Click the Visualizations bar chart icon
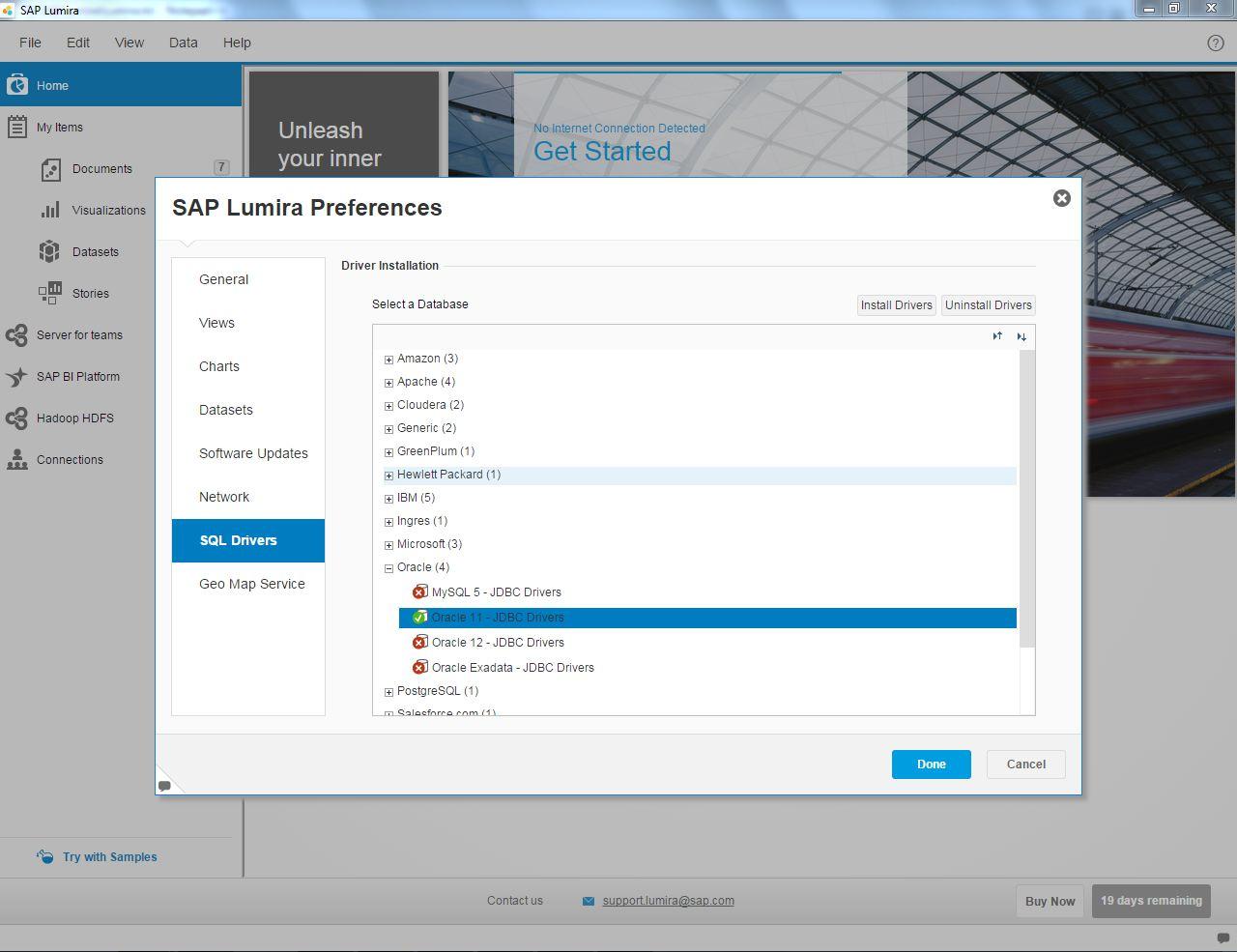This screenshot has height=952, width=1237. tap(50, 210)
